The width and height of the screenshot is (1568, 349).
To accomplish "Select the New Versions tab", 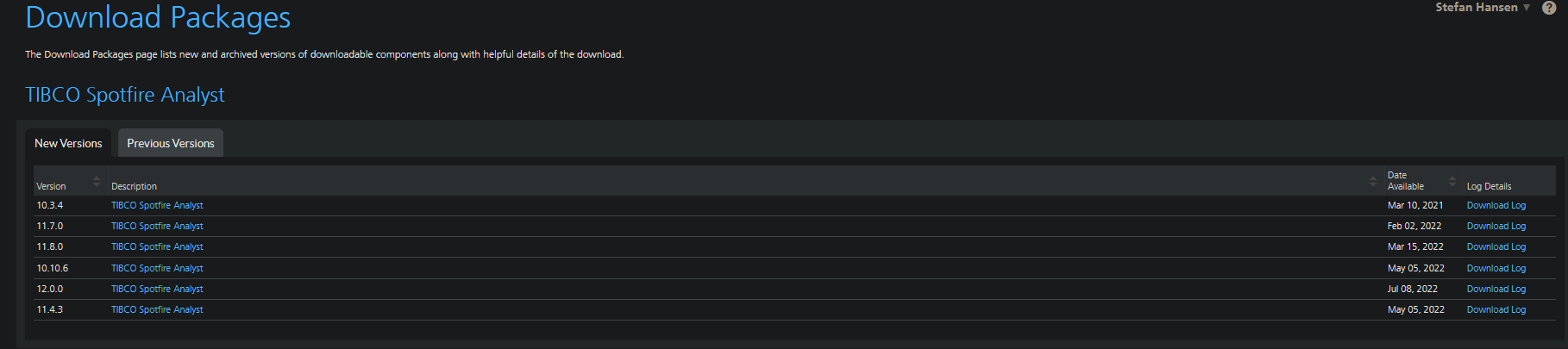I will [68, 143].
